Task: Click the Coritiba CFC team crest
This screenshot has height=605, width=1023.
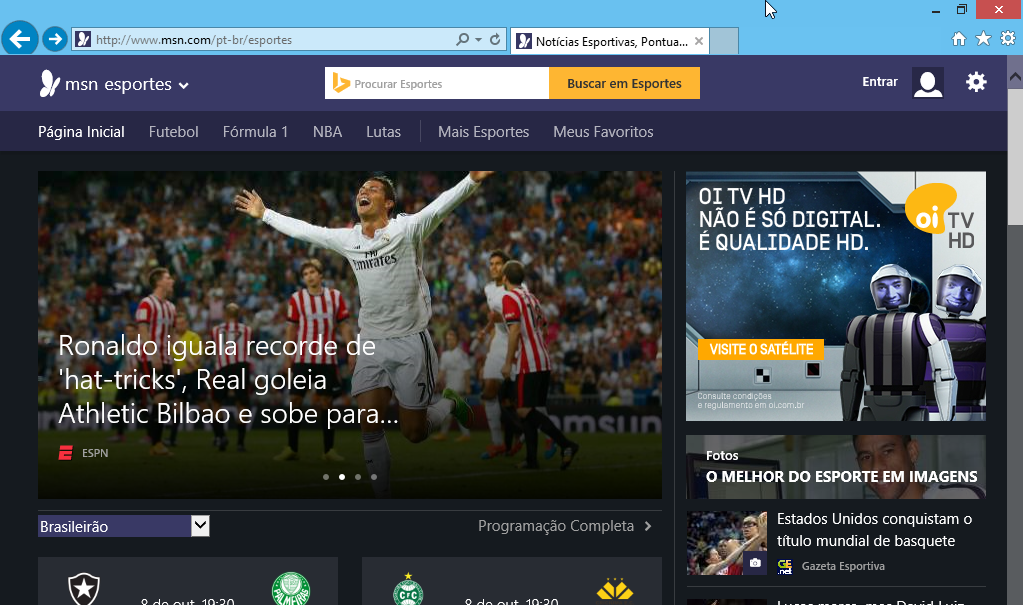Action: point(408,589)
